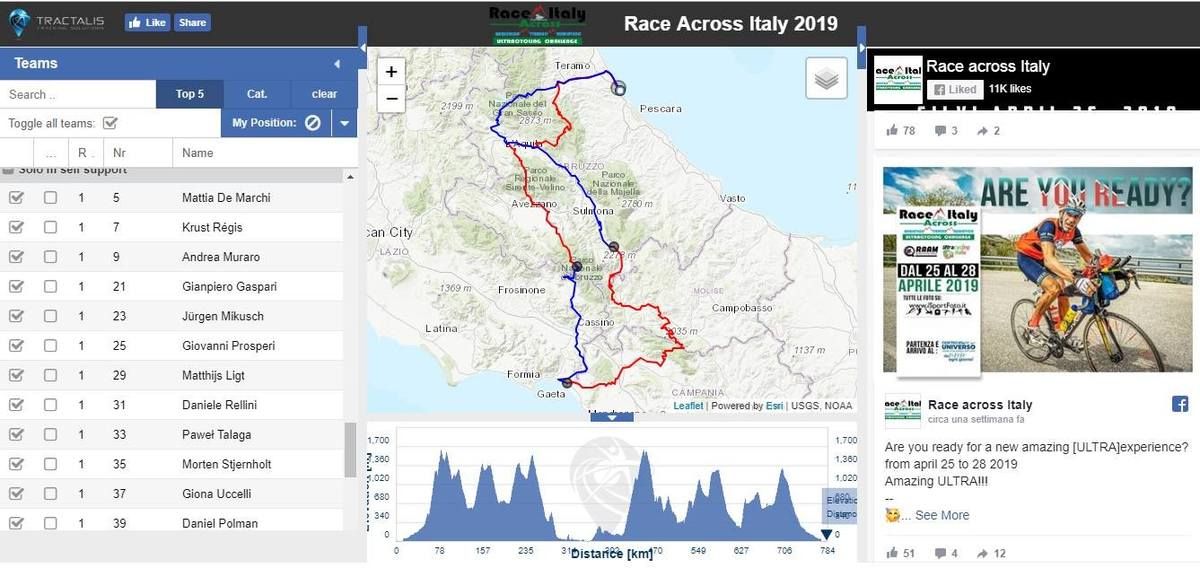Toggle second checkbox for Jürgen Mikusch
Viewport: 1200px width, 568px height.
click(x=50, y=316)
